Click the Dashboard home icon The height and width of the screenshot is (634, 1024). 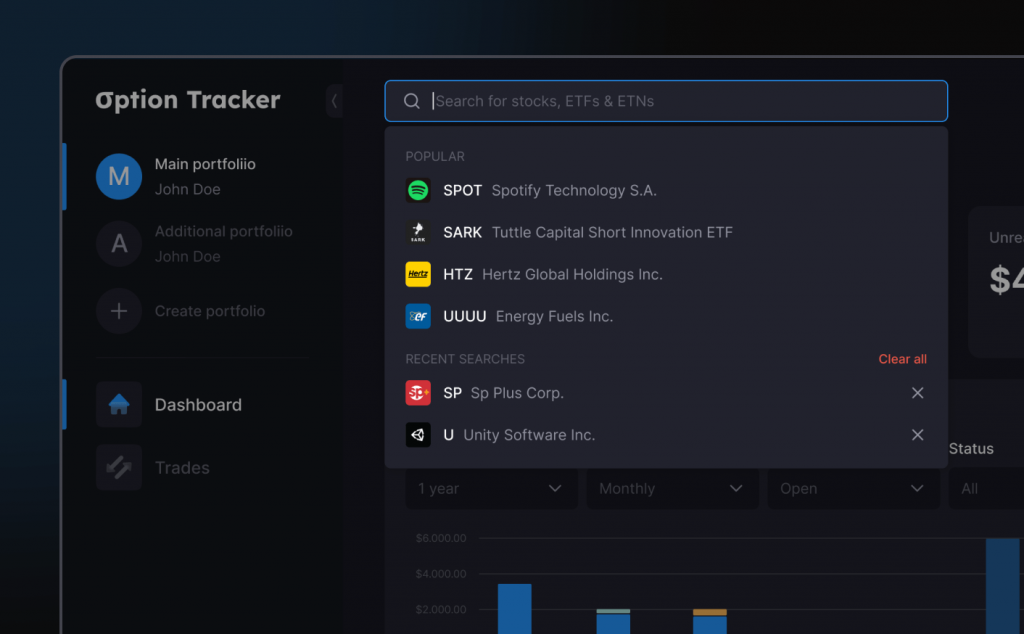[119, 405]
